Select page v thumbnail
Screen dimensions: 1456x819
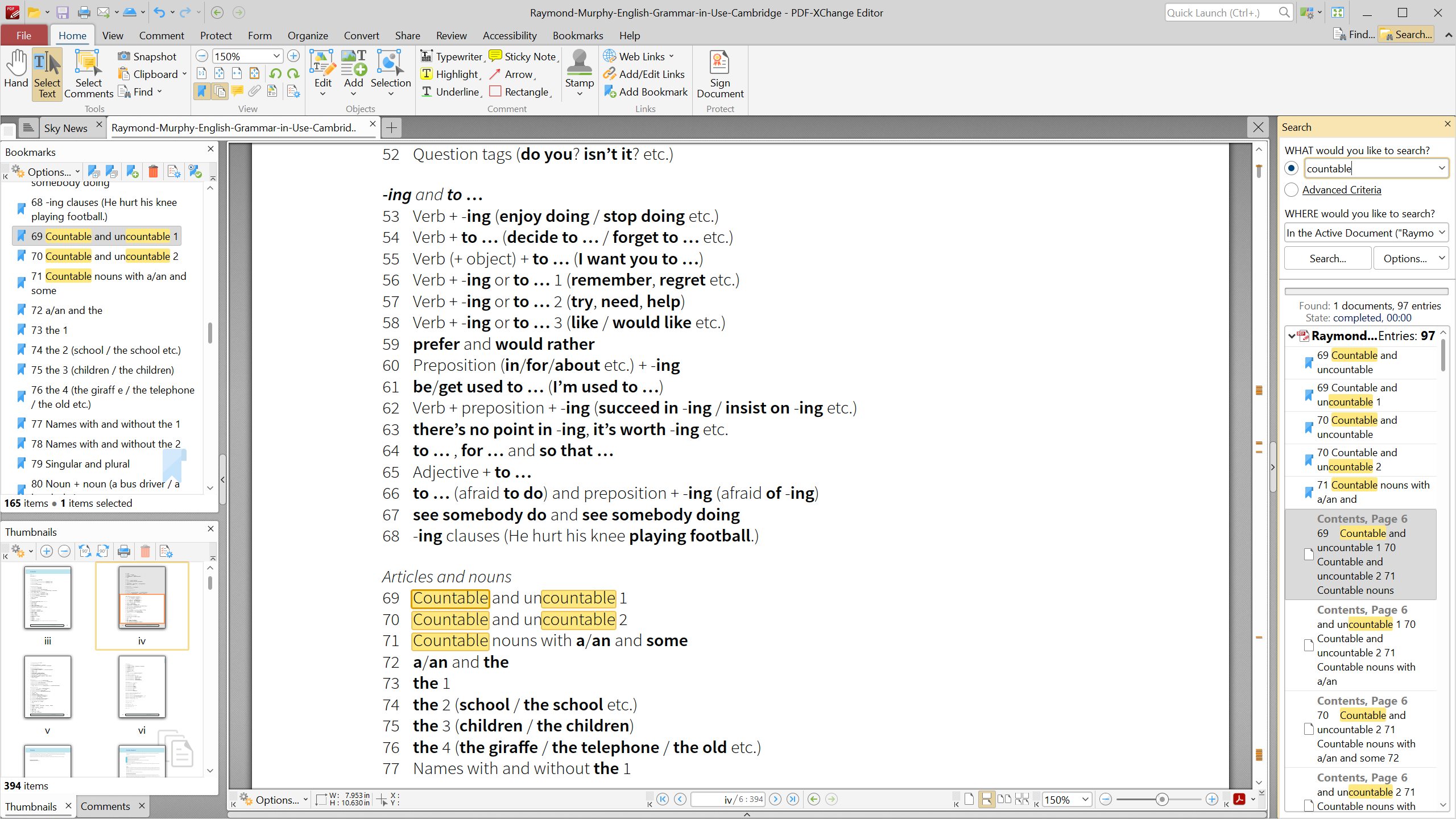click(x=47, y=687)
